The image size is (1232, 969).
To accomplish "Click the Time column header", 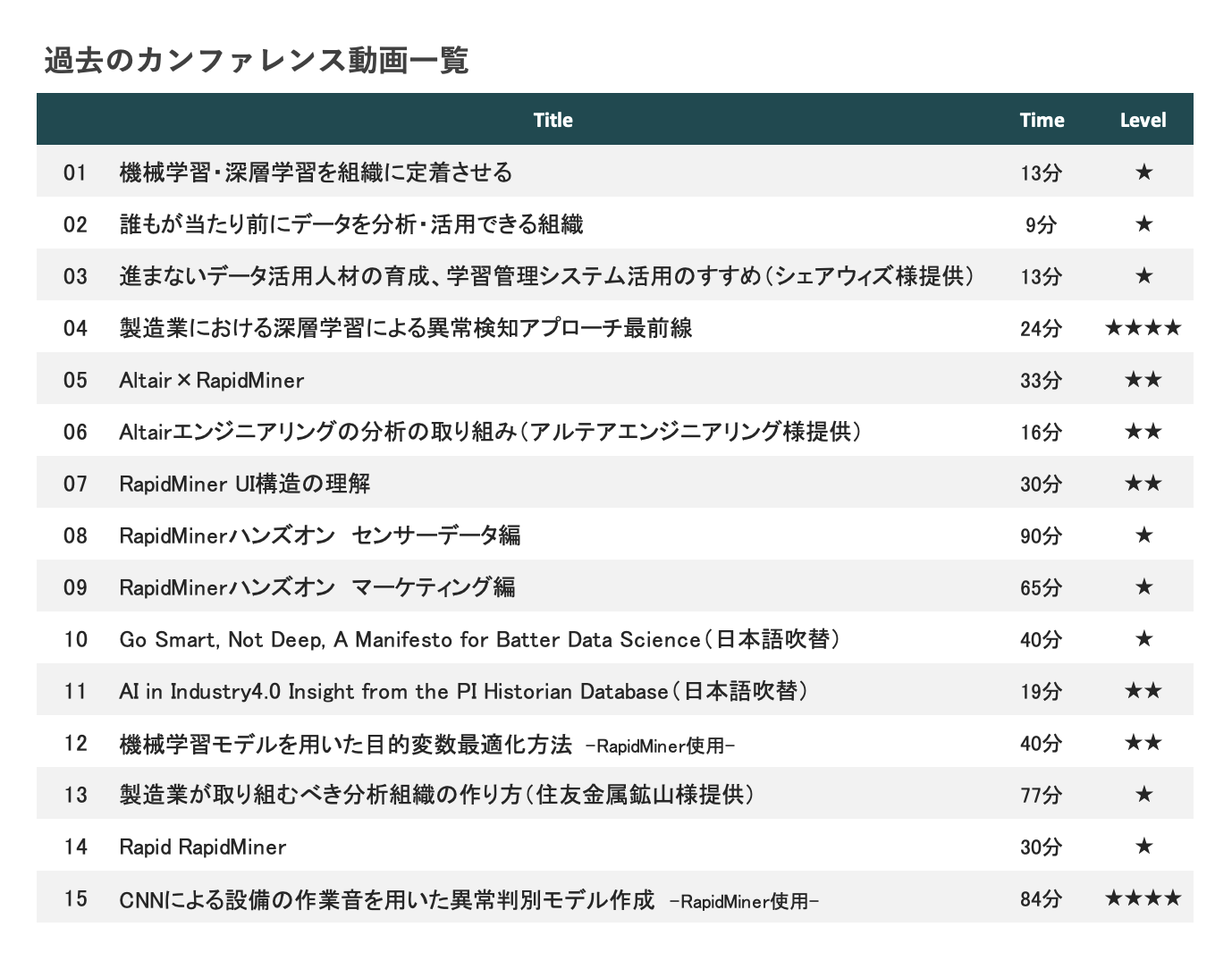I will tap(1042, 120).
